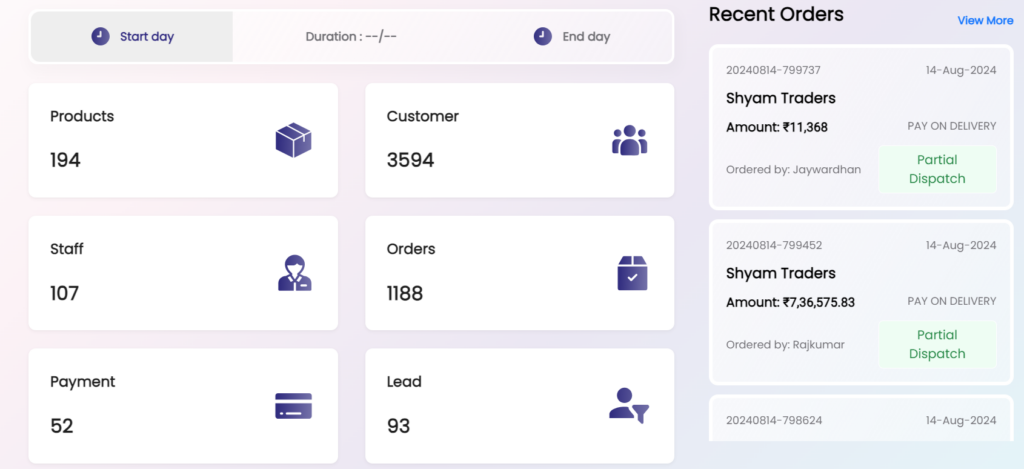This screenshot has width=1024, height=469.
Task: Click the 14-Aug-2024 date on order 798624
Action: point(961,420)
